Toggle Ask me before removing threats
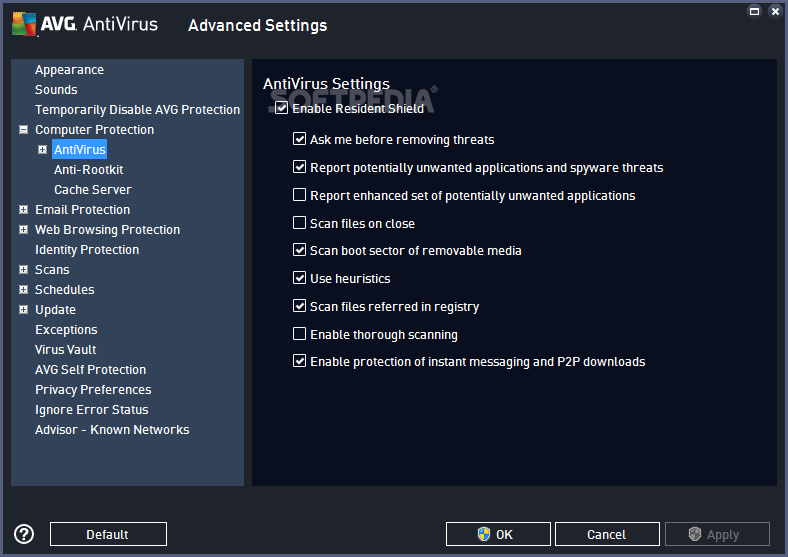The width and height of the screenshot is (788, 557). [x=300, y=139]
